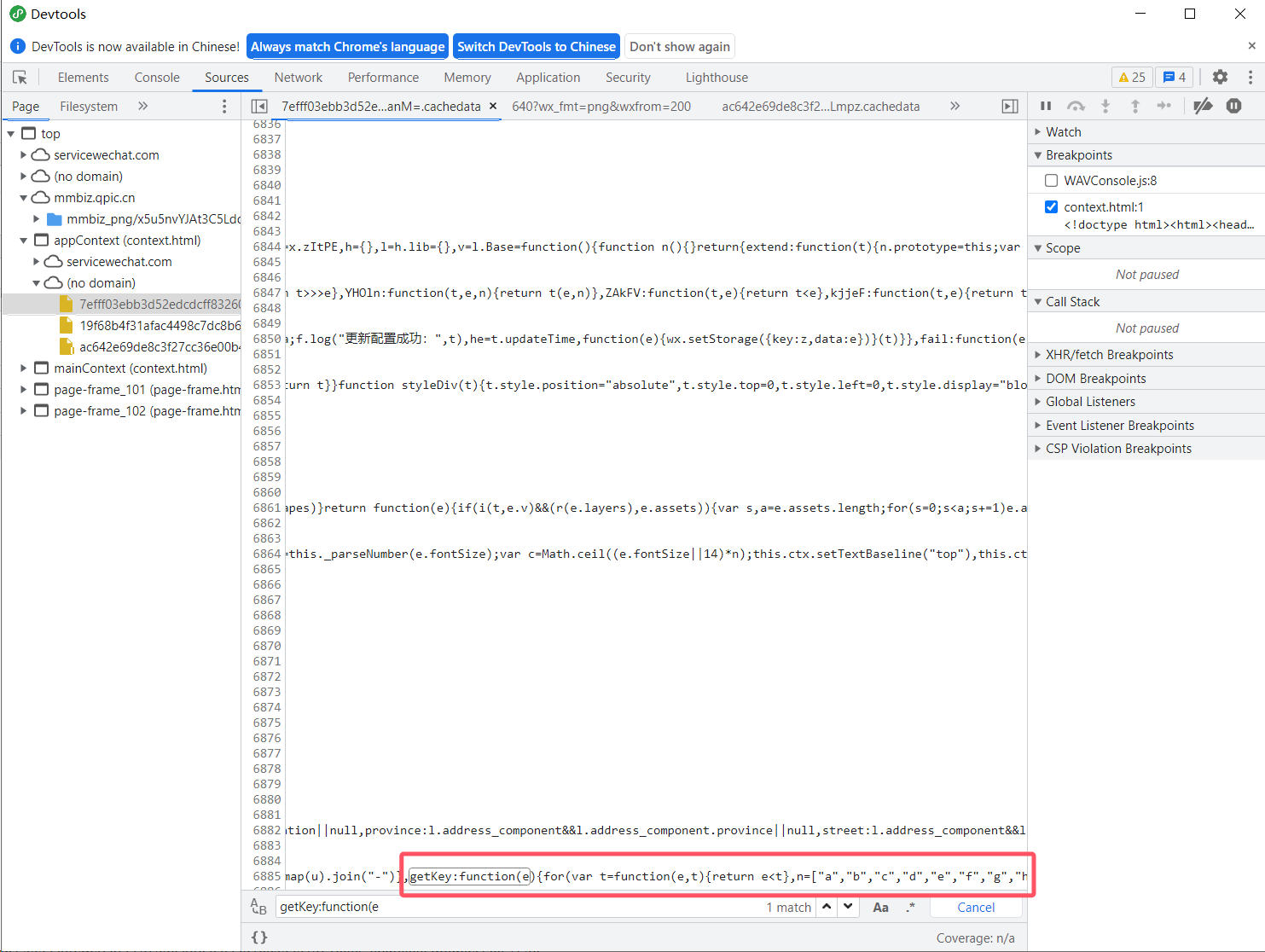Cancel the source search
The height and width of the screenshot is (952, 1265).
click(x=975, y=907)
